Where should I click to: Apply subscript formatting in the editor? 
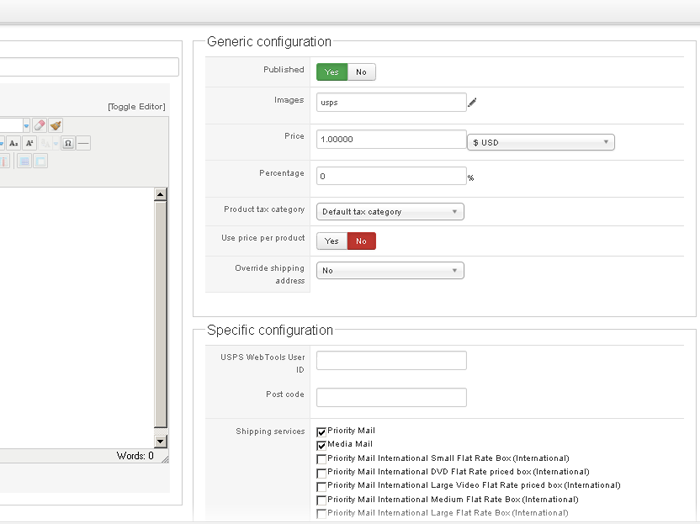click(x=14, y=143)
